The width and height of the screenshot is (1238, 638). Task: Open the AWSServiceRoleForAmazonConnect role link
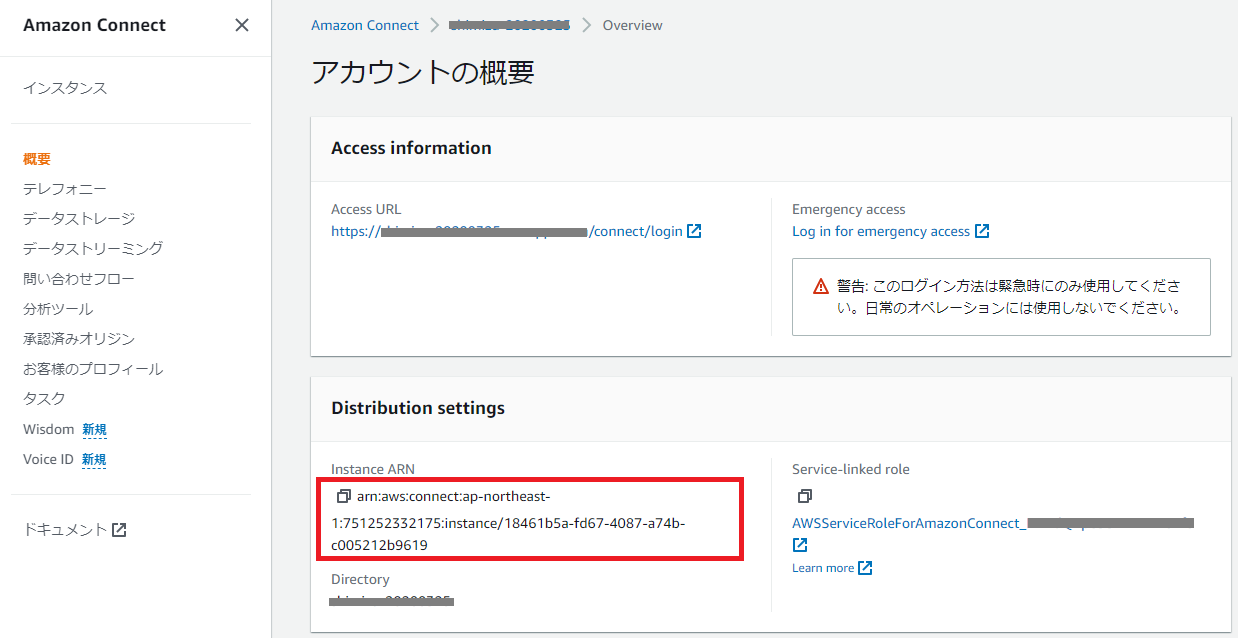pyautogui.click(x=993, y=523)
